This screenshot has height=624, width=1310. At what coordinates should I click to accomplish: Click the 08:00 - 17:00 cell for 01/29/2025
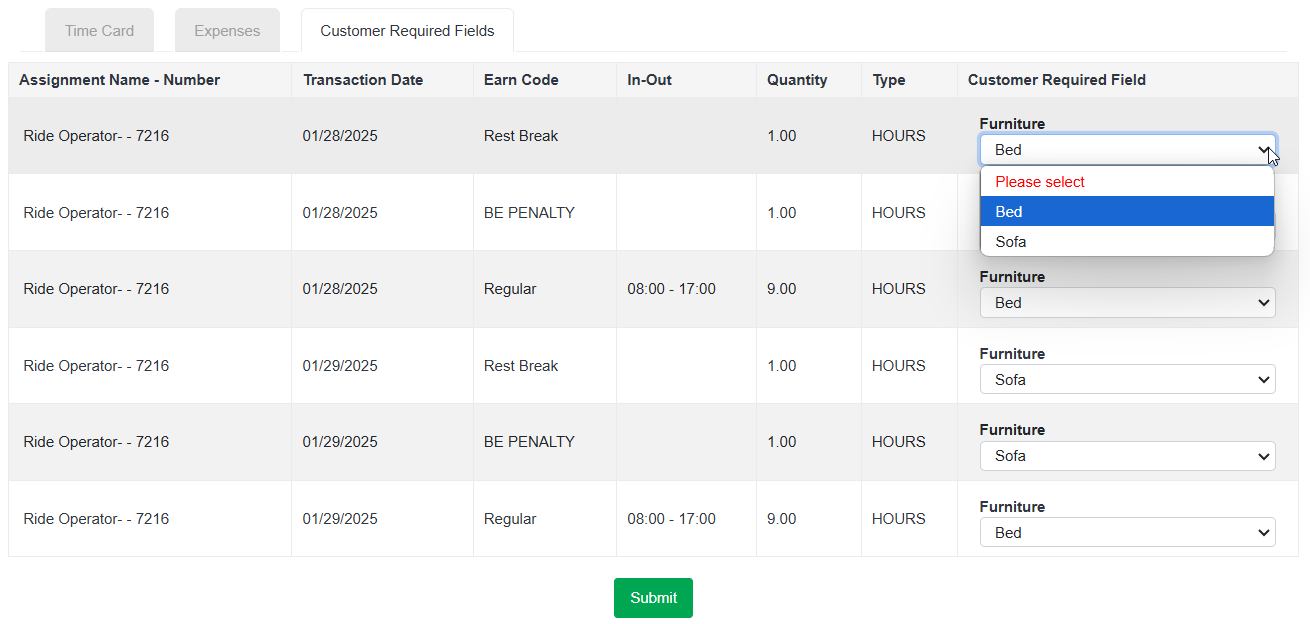click(671, 519)
